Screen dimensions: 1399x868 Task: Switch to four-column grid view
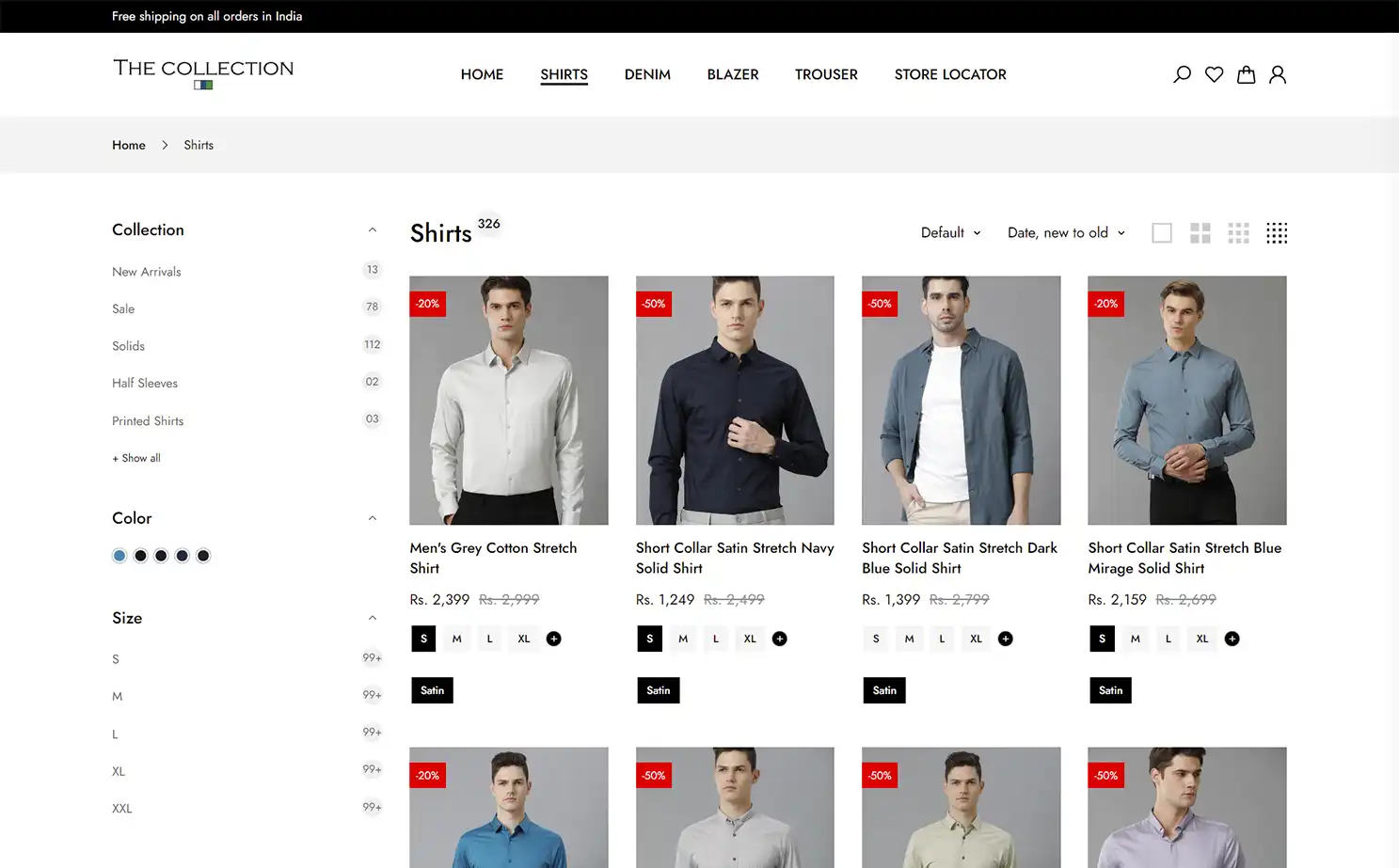[1277, 232]
